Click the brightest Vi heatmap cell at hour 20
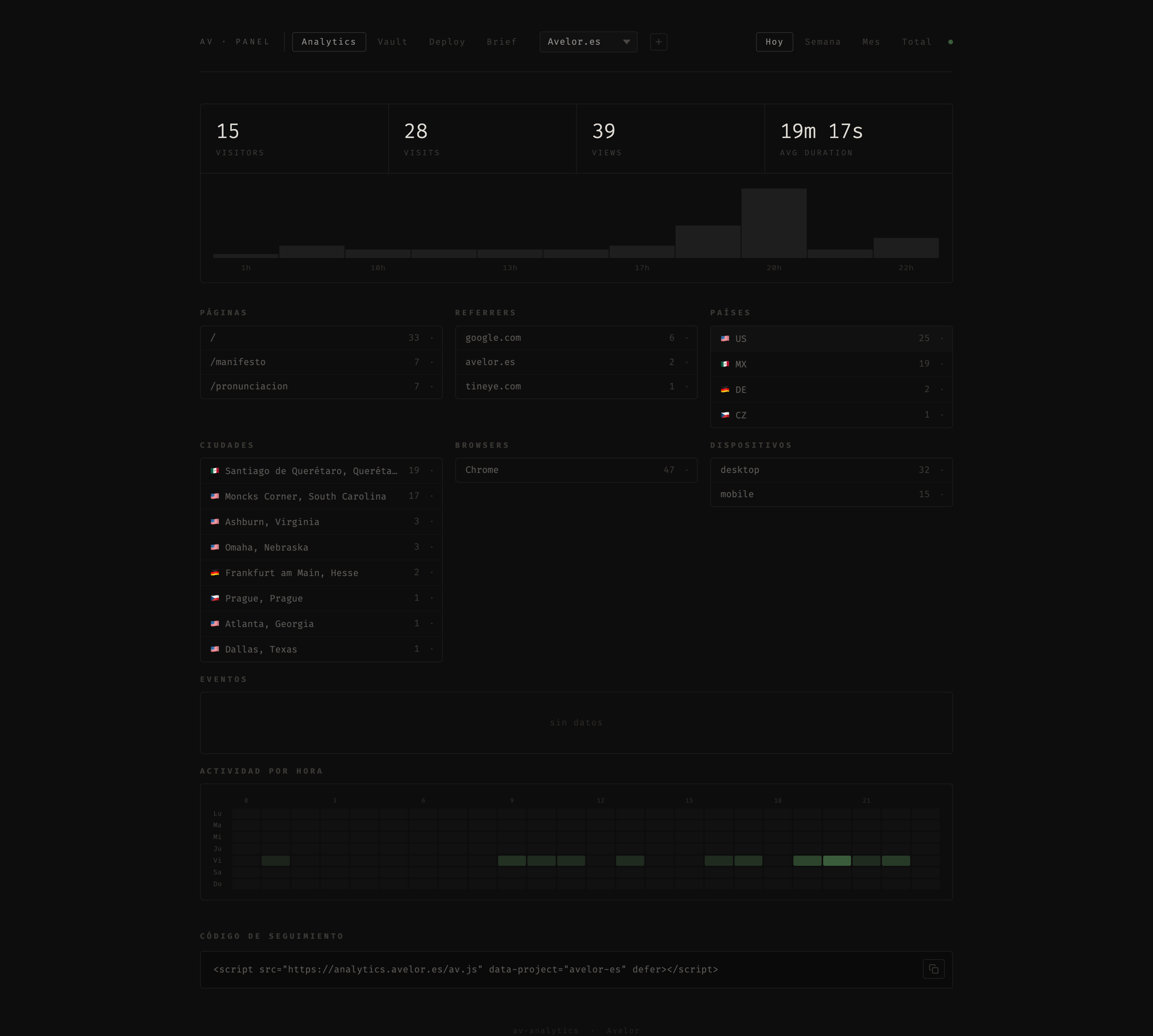 (837, 861)
